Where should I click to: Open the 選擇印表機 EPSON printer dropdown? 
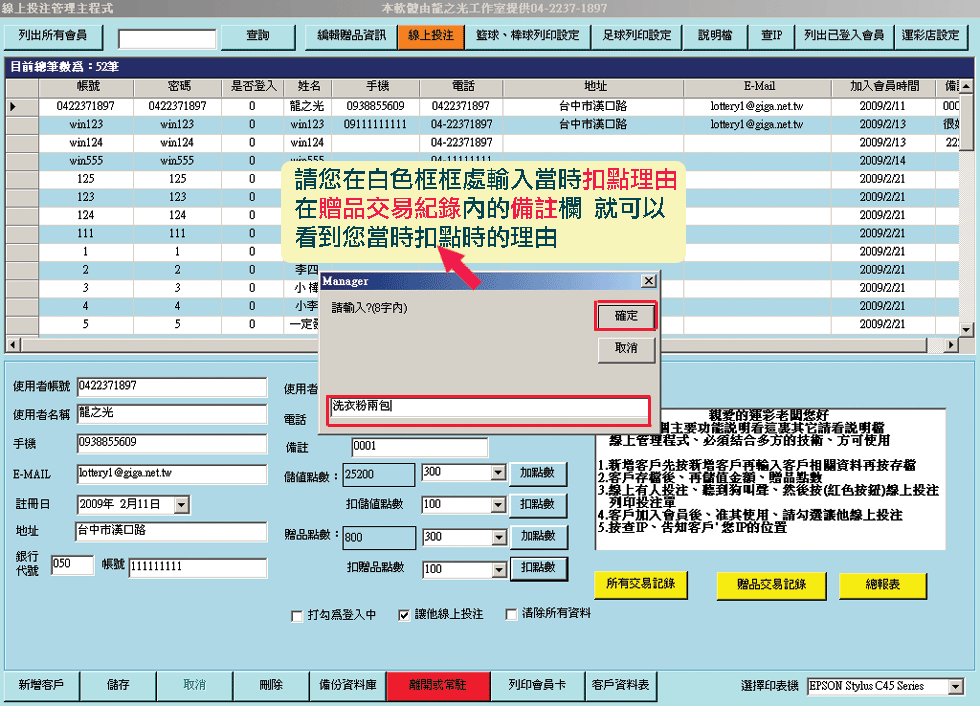956,687
